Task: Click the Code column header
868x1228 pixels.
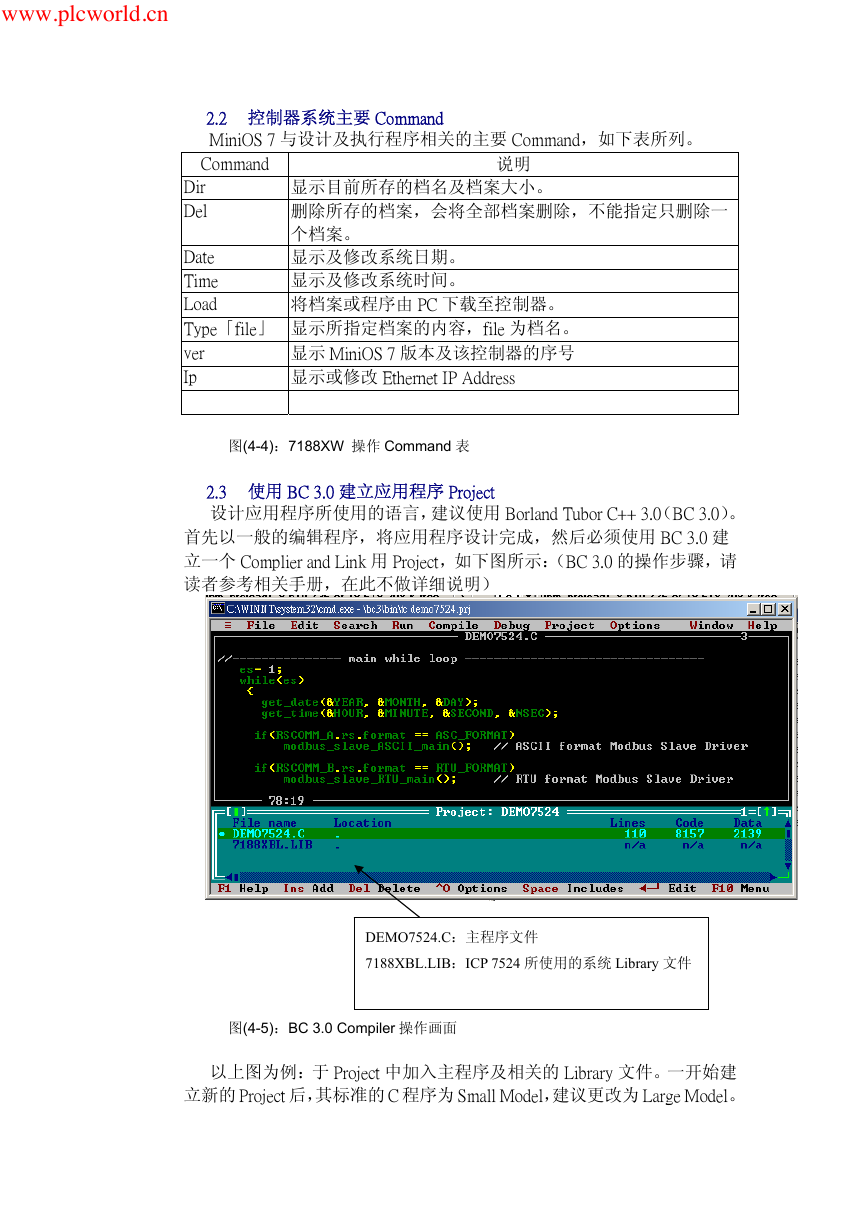Action: (x=689, y=823)
